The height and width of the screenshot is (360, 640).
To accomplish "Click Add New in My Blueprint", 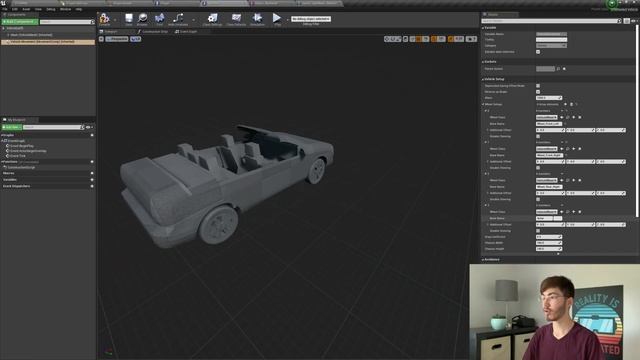I will click(12, 127).
